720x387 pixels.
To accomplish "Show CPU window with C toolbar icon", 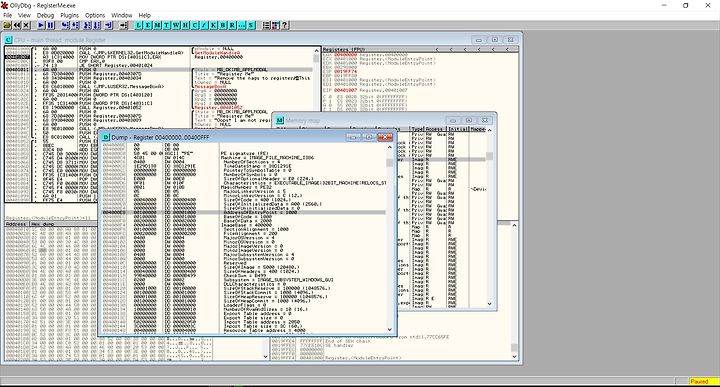I will click(195, 25).
